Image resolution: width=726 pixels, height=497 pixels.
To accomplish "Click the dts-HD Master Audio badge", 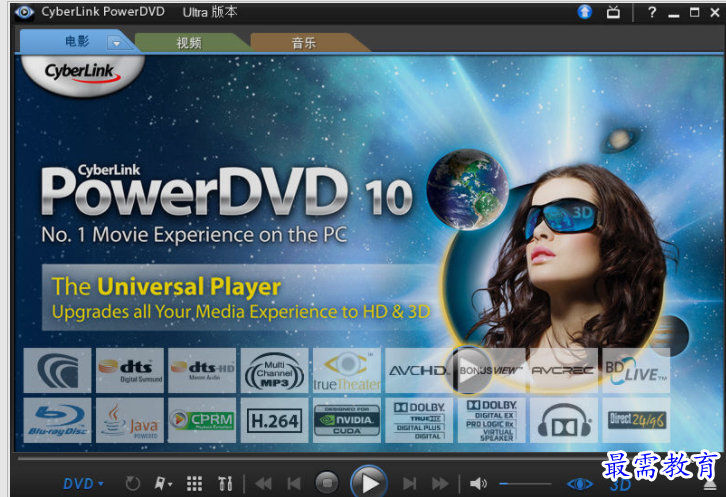I will 202,371.
